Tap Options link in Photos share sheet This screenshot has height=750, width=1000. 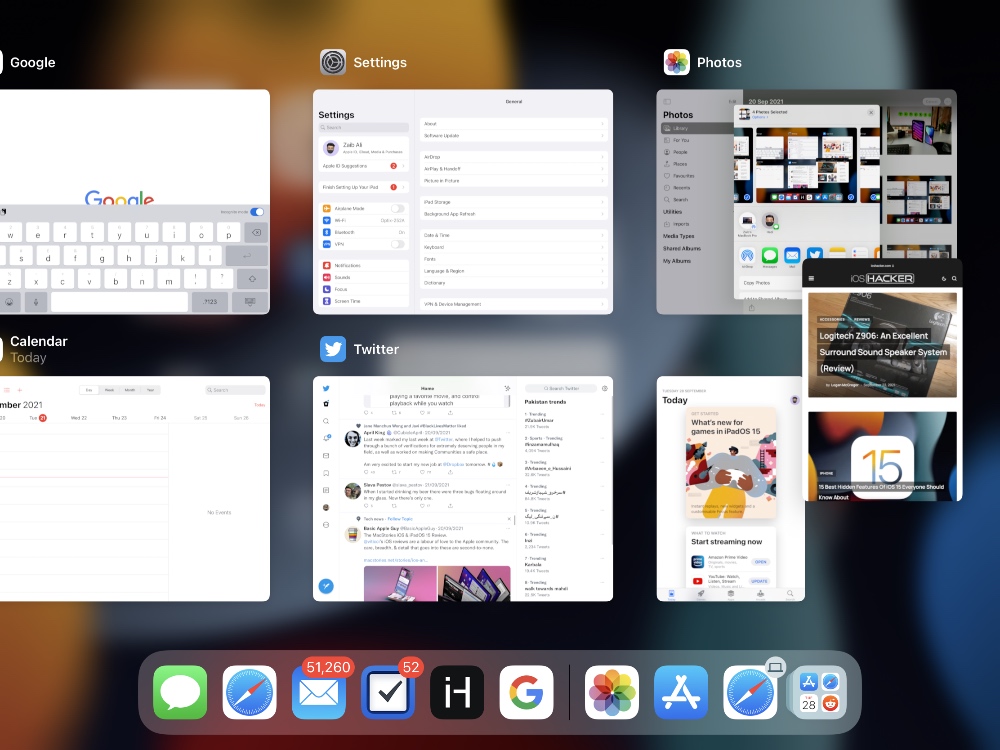coord(759,117)
